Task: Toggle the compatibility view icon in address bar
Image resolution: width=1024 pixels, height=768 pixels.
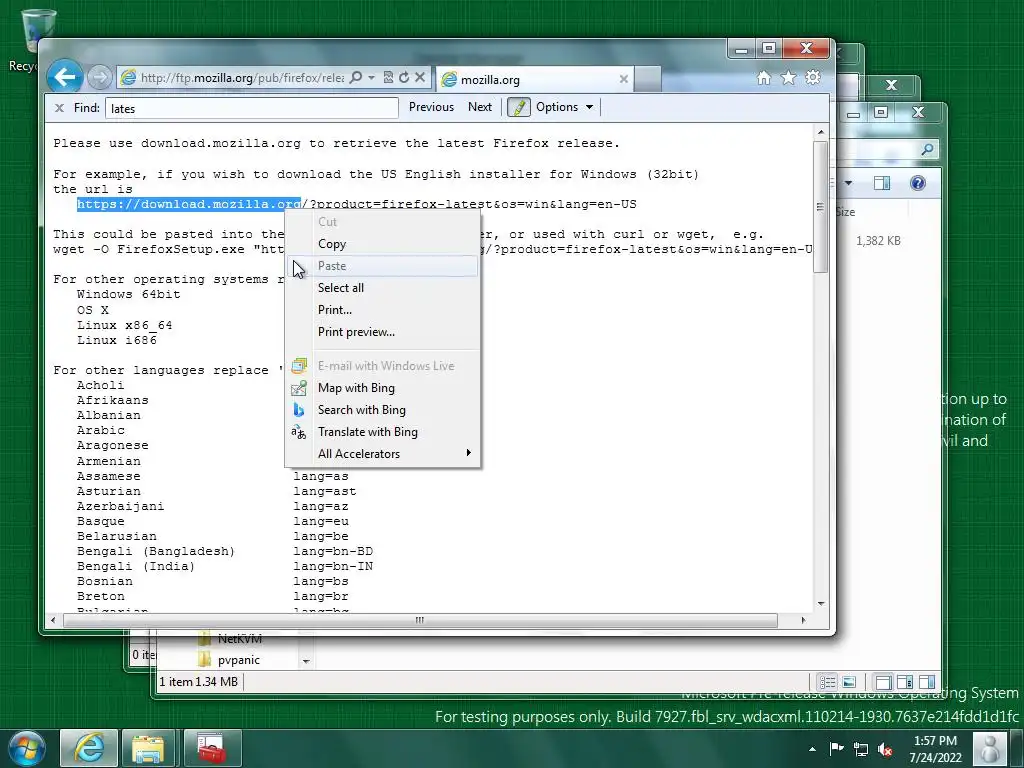Action: [x=389, y=77]
